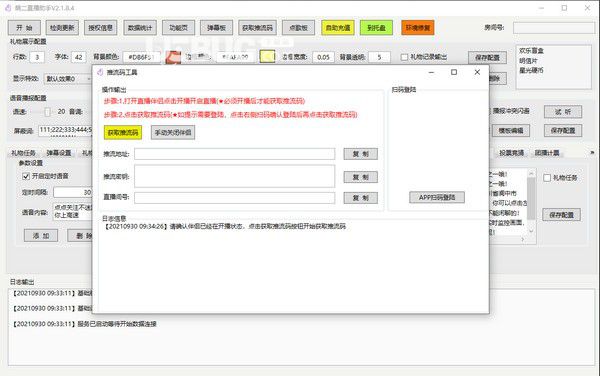The width and height of the screenshot is (600, 376).
Task: Switch to the 礼物任务 tab
Action: click(x=23, y=153)
